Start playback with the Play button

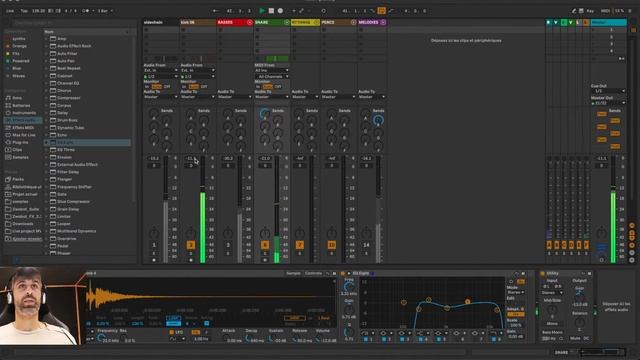[x=262, y=11]
